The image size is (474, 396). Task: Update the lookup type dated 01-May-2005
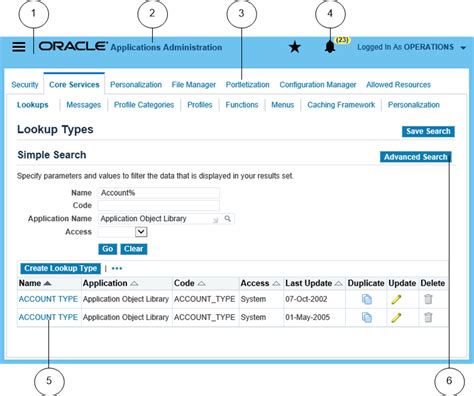(x=396, y=317)
